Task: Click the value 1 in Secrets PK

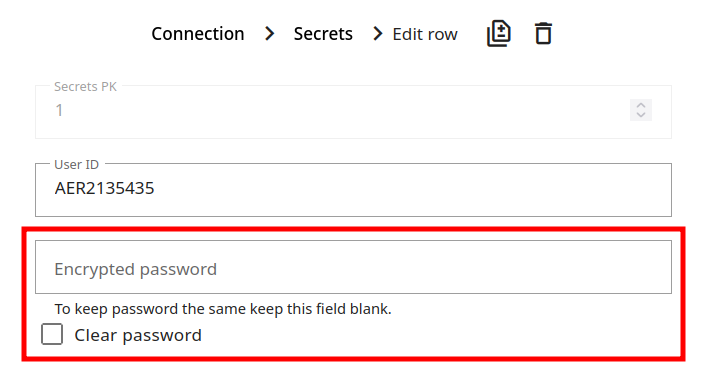Action: tap(59, 110)
